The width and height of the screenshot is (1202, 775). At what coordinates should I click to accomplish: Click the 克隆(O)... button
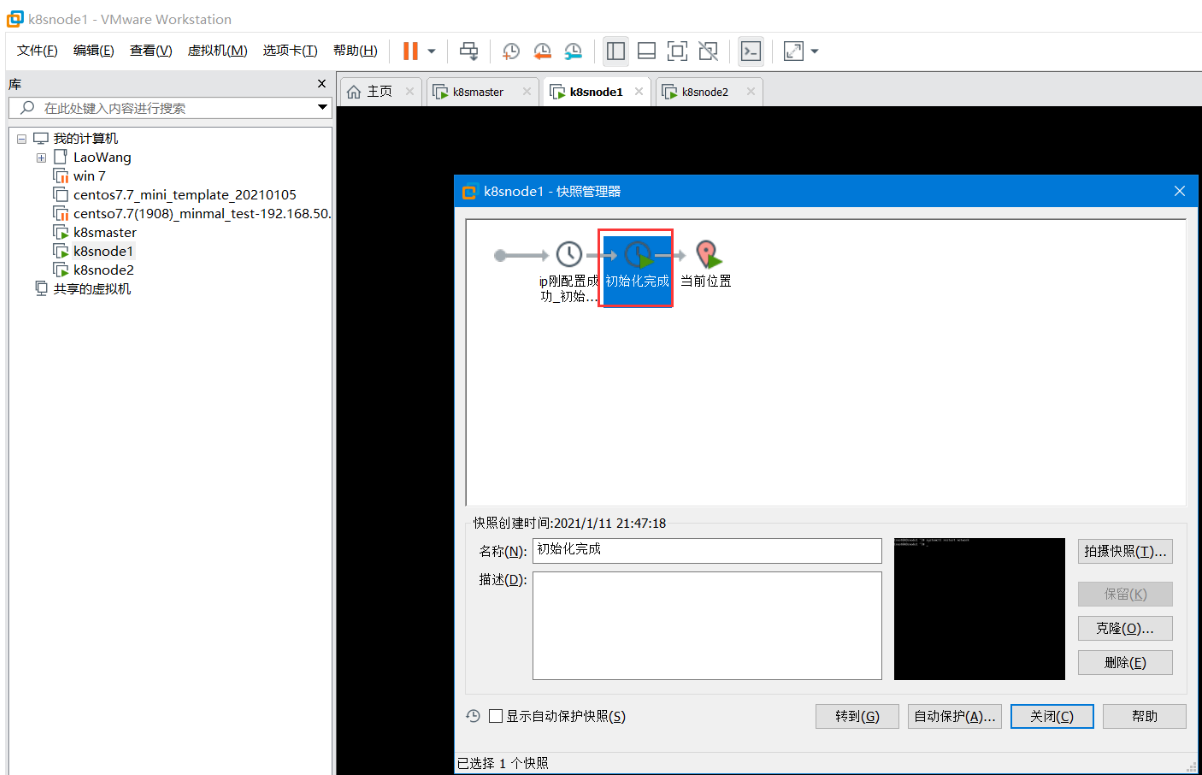(x=1125, y=628)
